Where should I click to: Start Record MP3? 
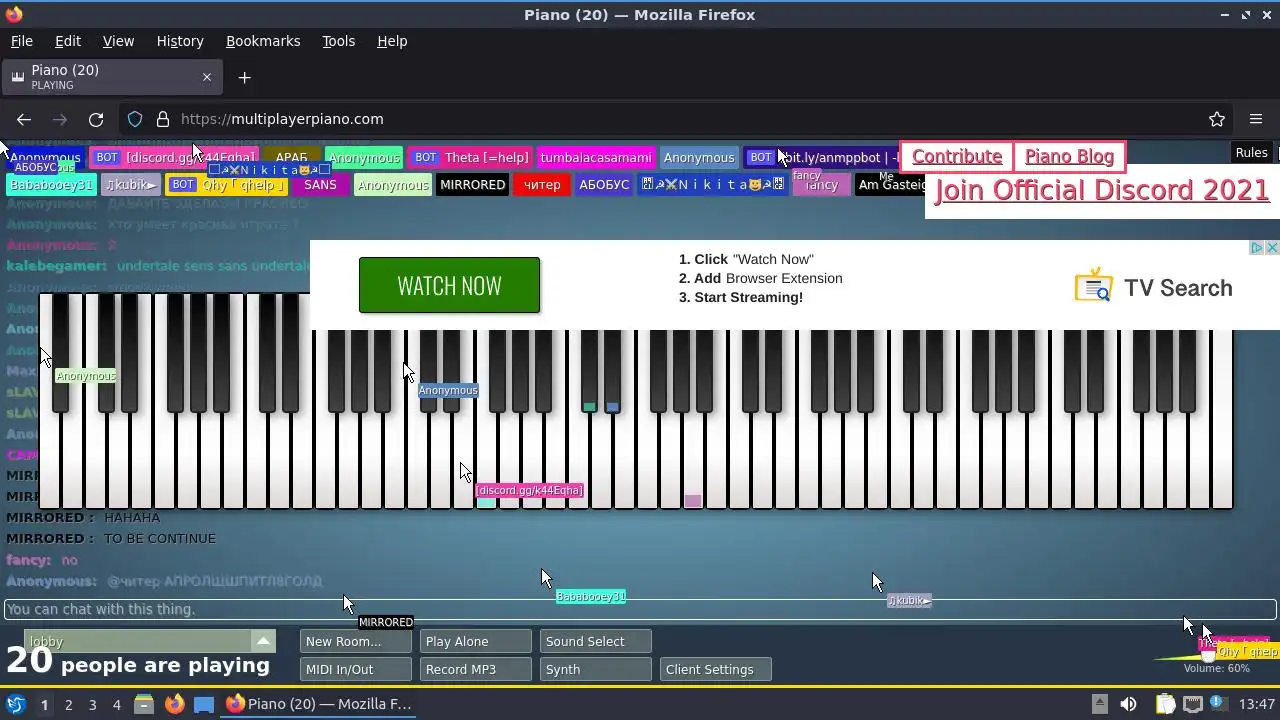476,669
